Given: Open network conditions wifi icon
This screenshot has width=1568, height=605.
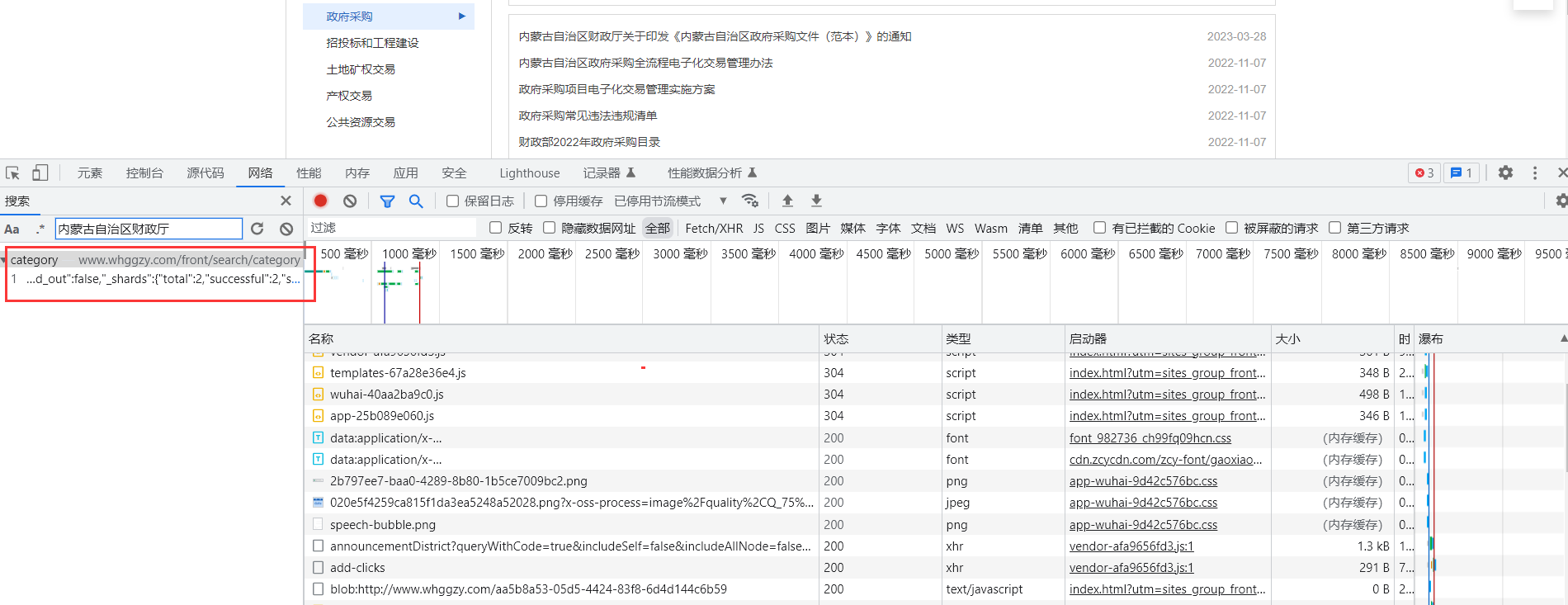Looking at the screenshot, I should pos(750,201).
